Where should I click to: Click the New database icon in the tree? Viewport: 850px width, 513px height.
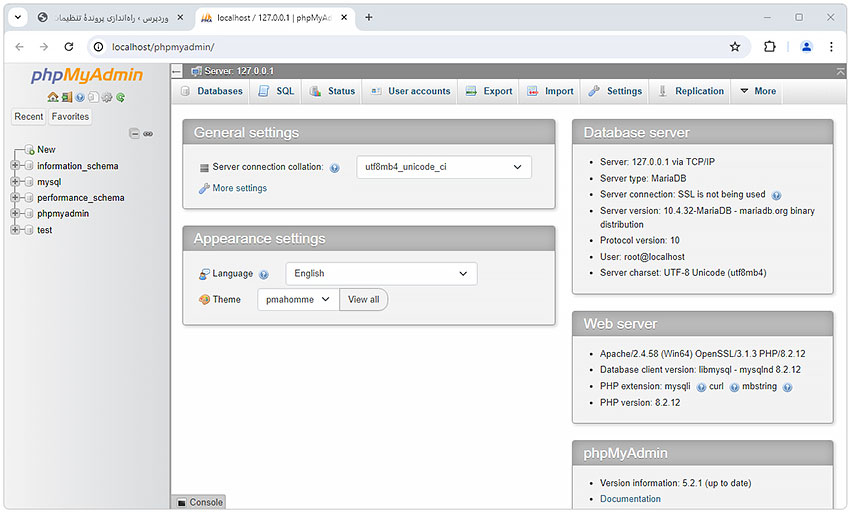[x=29, y=150]
